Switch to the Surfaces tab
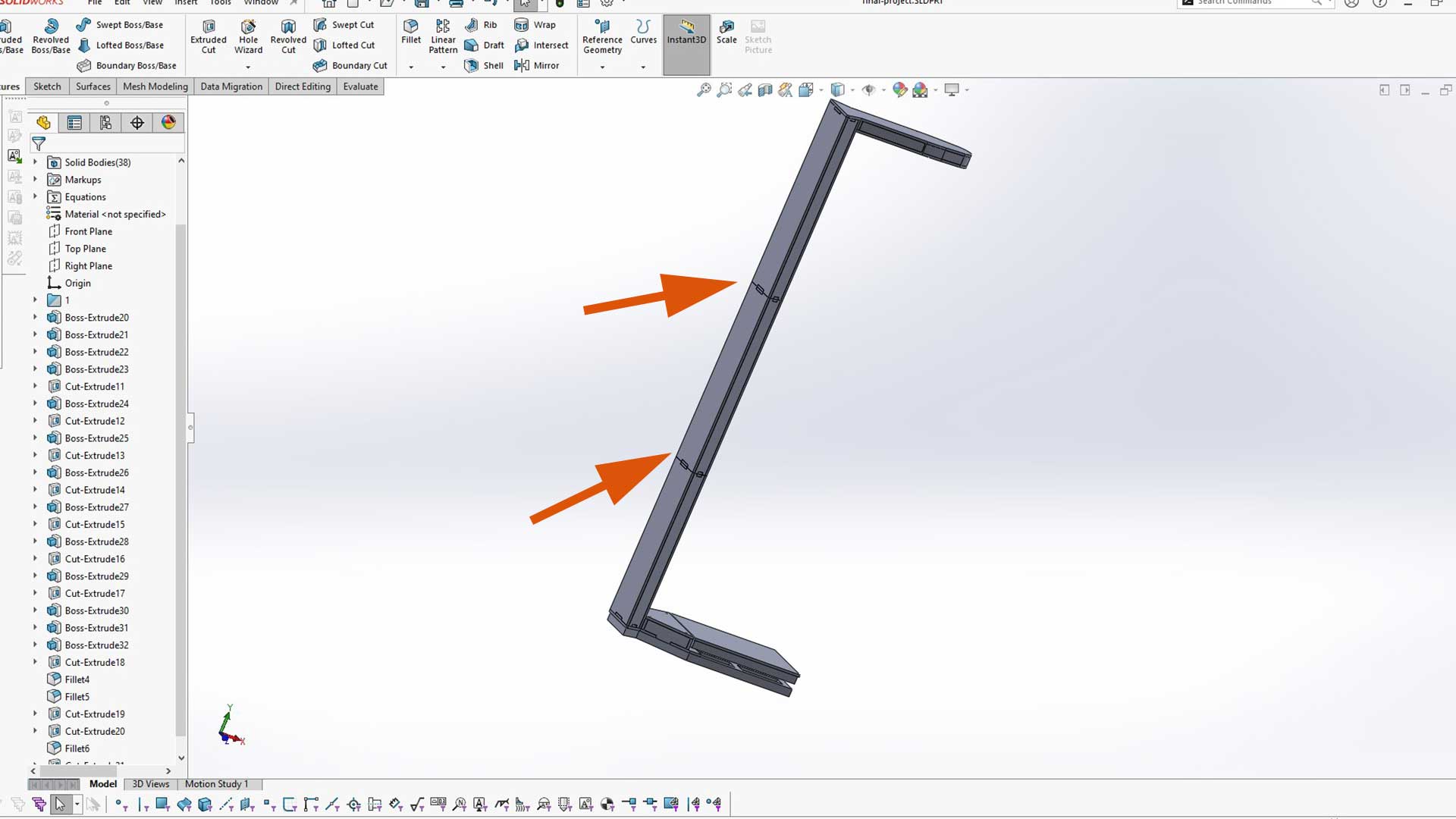This screenshot has height=819, width=1456. pos(93,86)
